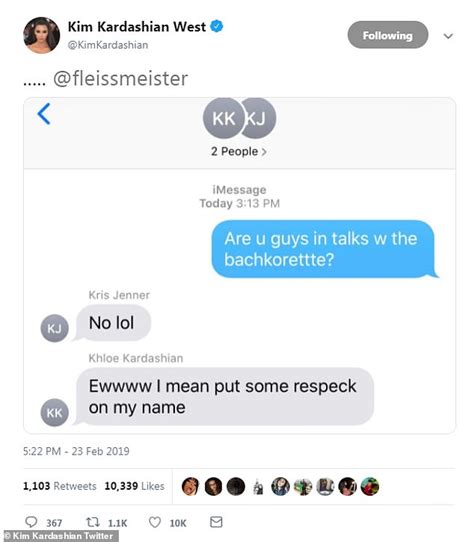Click the reply speech bubble icon
Viewport: 474px width, 542px height.
tap(31, 522)
